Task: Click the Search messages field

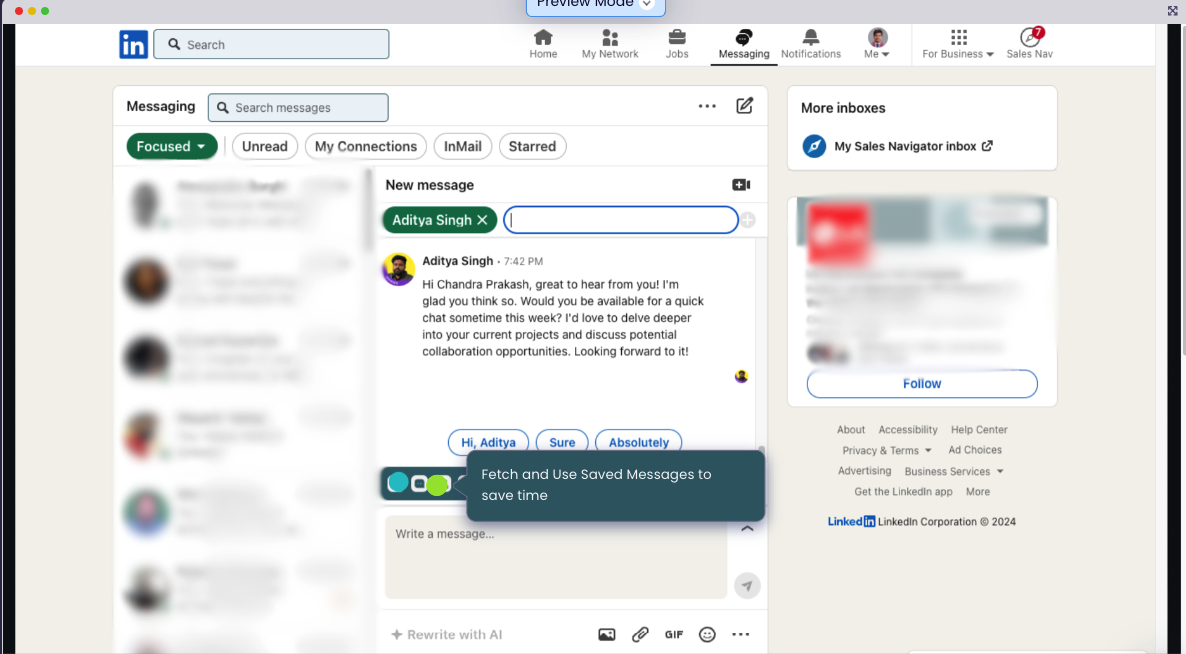Action: [298, 107]
